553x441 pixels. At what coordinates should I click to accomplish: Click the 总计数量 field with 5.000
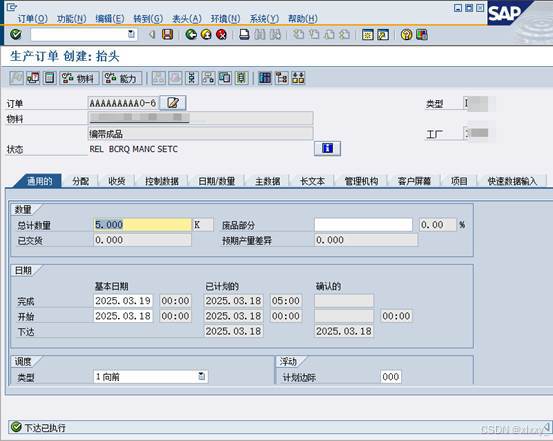[x=142, y=225]
